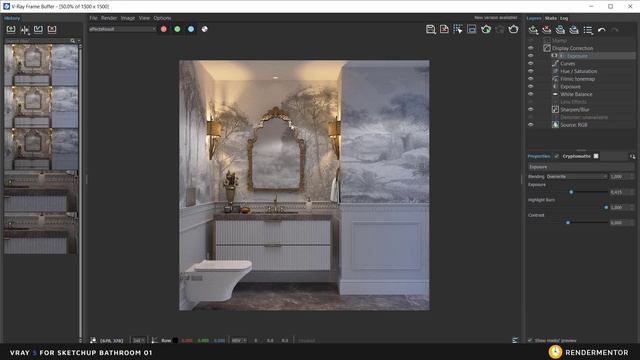Viewport: 640px width, 360px height.
Task: Click the save layer preset icon
Action: point(560,30)
